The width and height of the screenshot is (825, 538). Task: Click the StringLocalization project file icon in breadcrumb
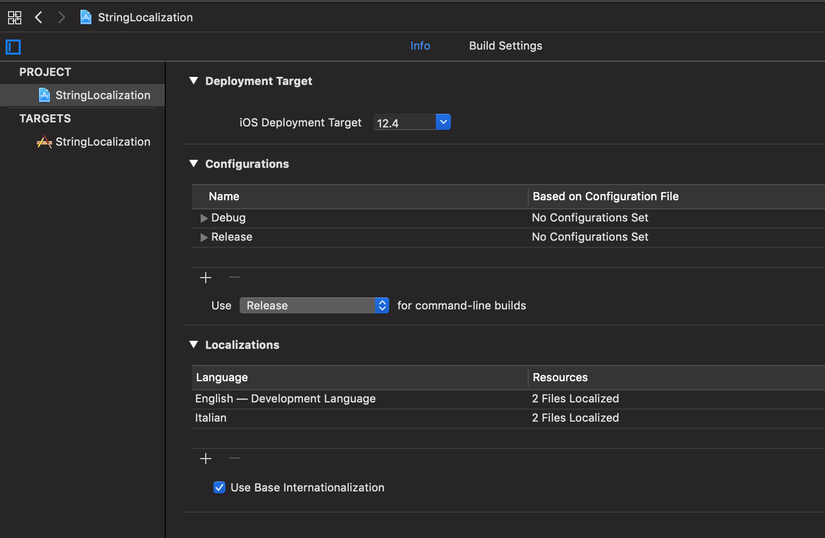[x=86, y=17]
